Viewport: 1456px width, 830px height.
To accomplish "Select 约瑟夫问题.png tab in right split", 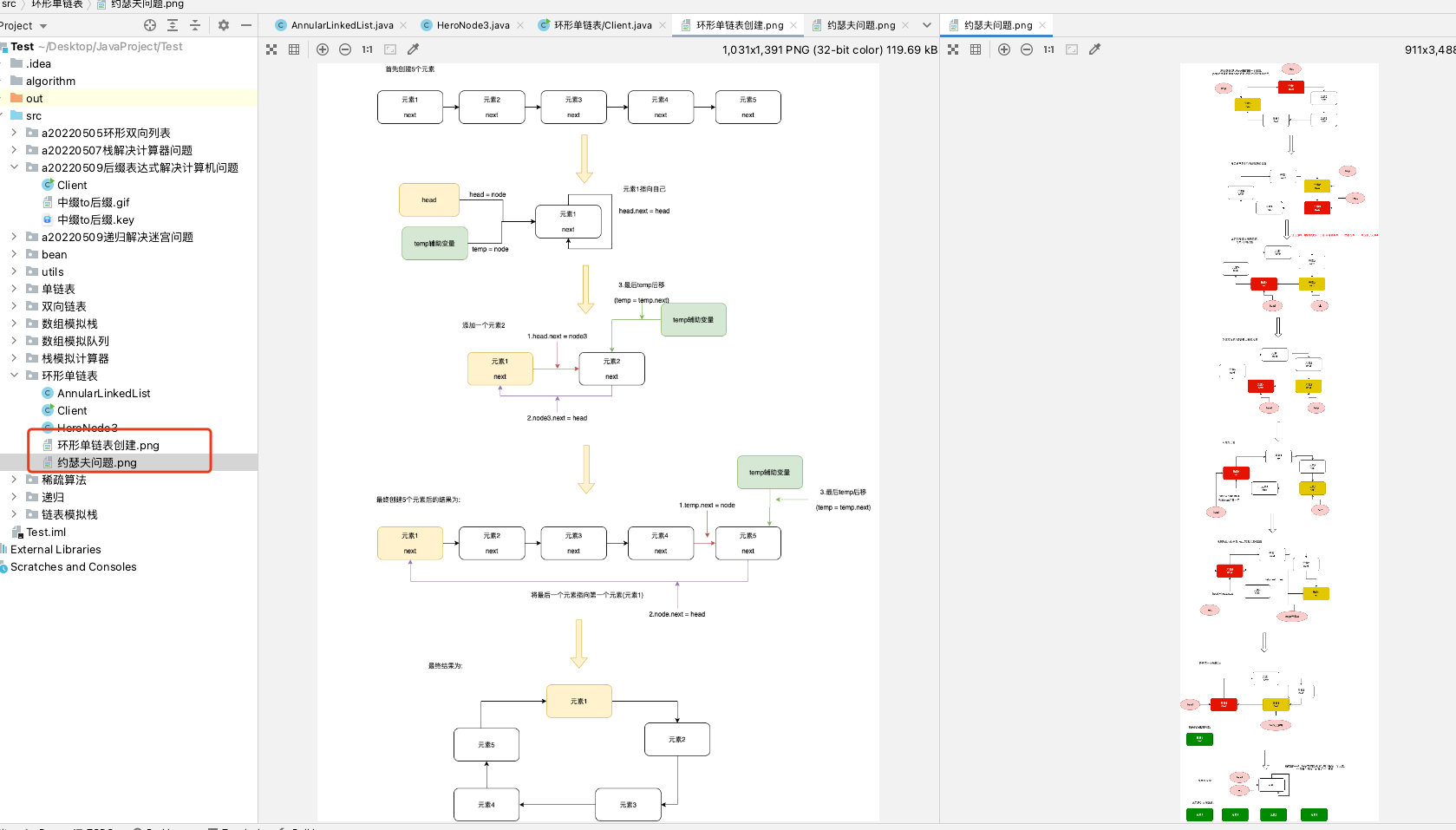I will pos(997,25).
